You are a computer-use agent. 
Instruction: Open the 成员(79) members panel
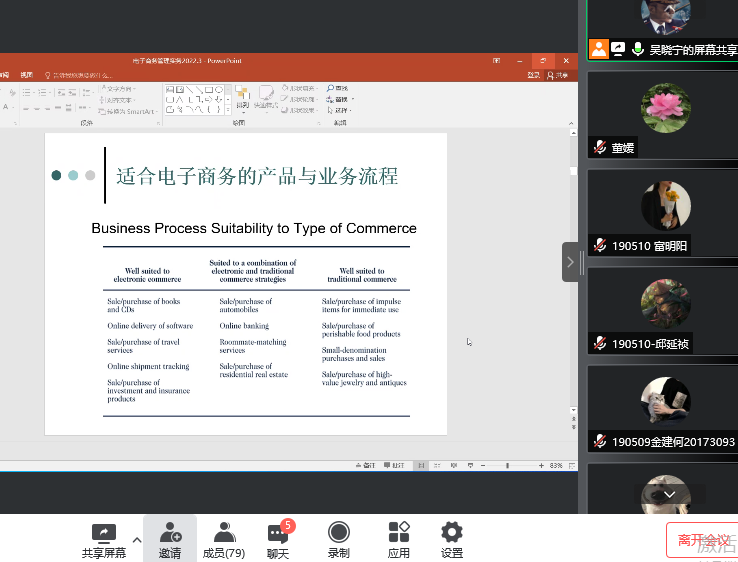tap(224, 533)
